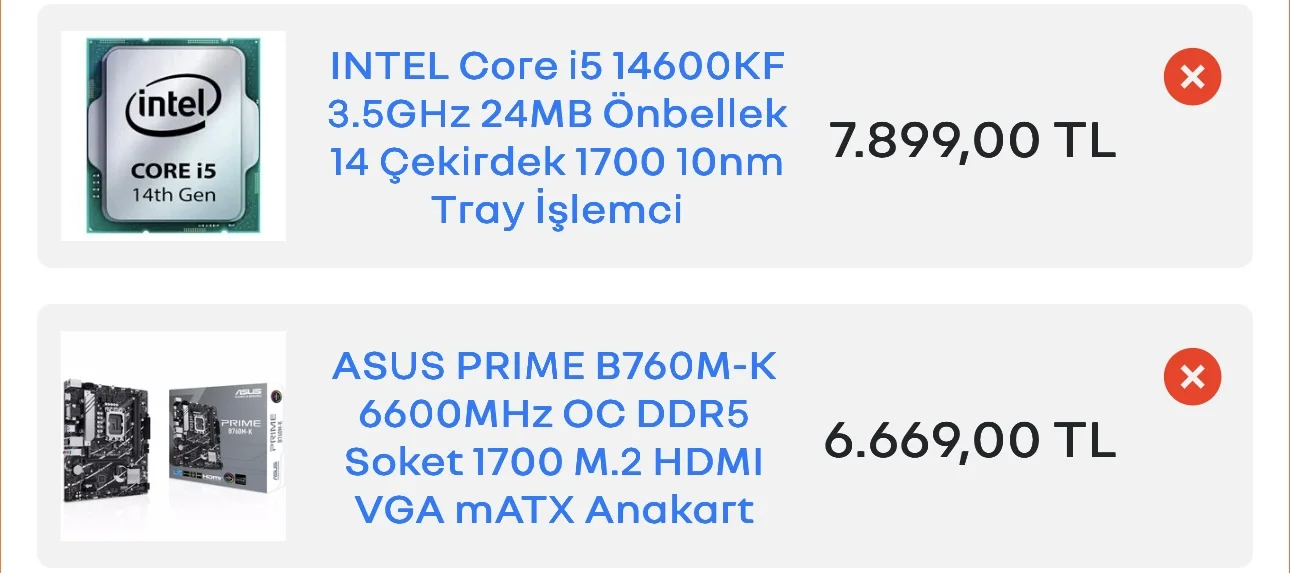Click the "3.5GHz 24MB Önbellek" line
The image size is (1290, 573).
[x=557, y=115]
